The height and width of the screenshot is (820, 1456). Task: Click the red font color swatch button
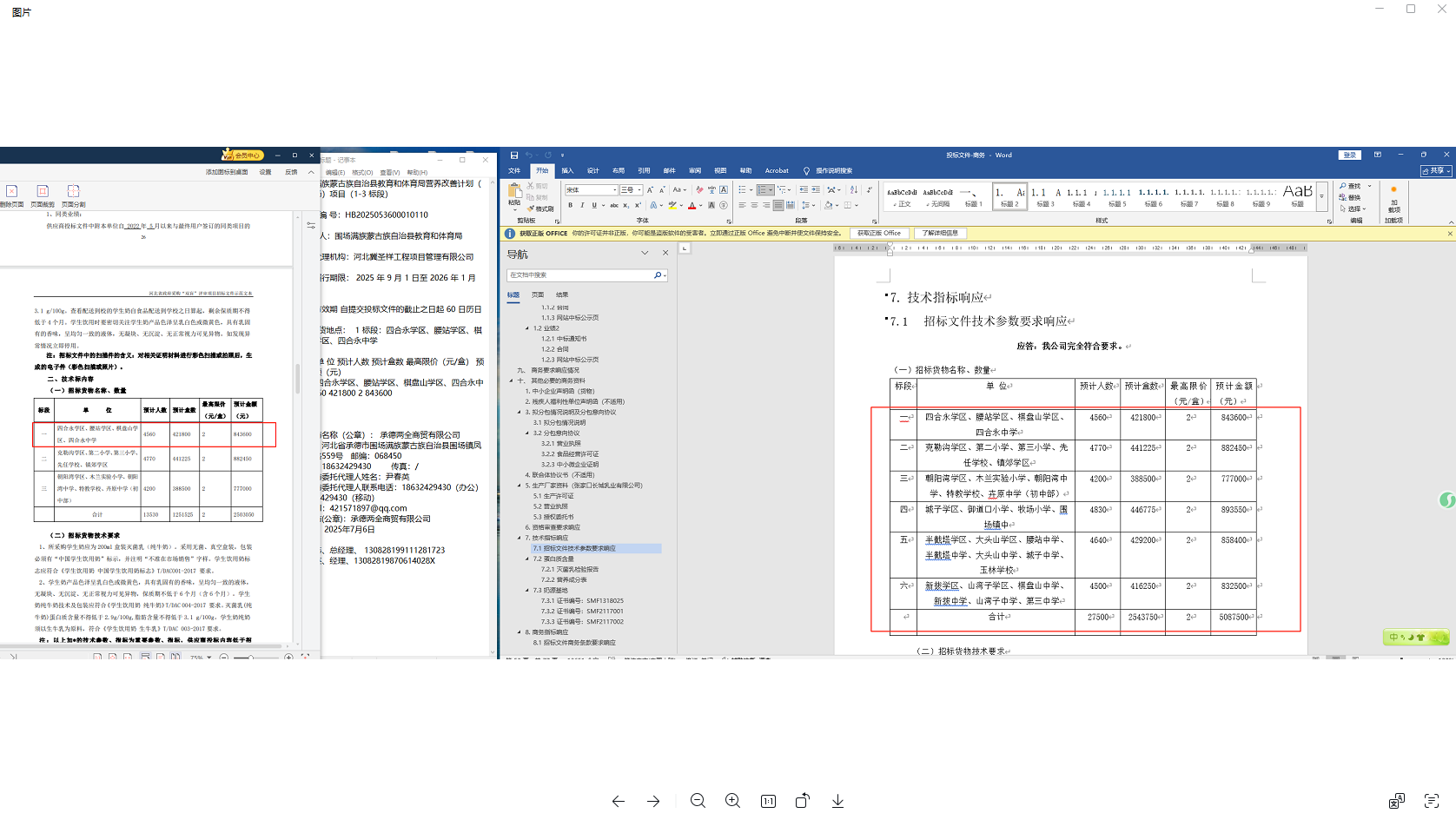[692, 206]
